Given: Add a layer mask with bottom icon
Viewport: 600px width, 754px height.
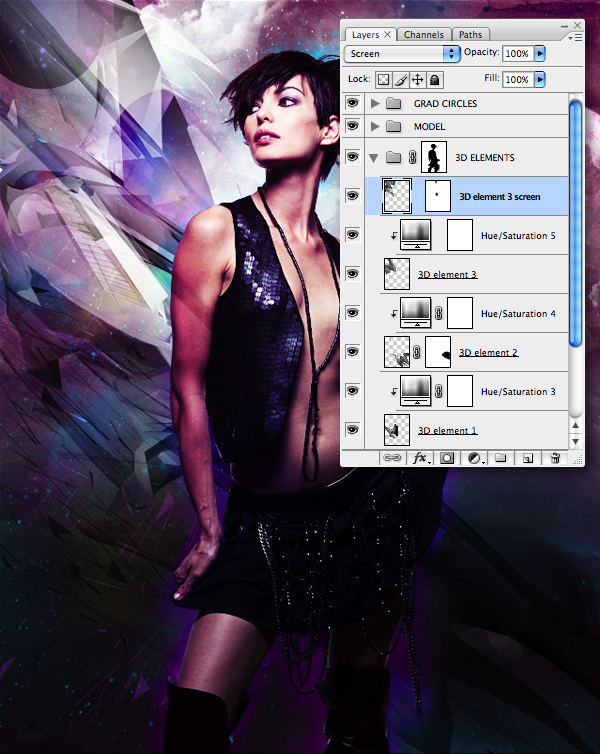Looking at the screenshot, I should (447, 458).
